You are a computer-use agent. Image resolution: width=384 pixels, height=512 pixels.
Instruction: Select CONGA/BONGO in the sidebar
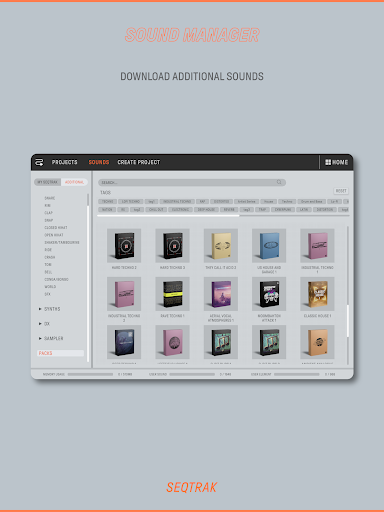[56, 279]
